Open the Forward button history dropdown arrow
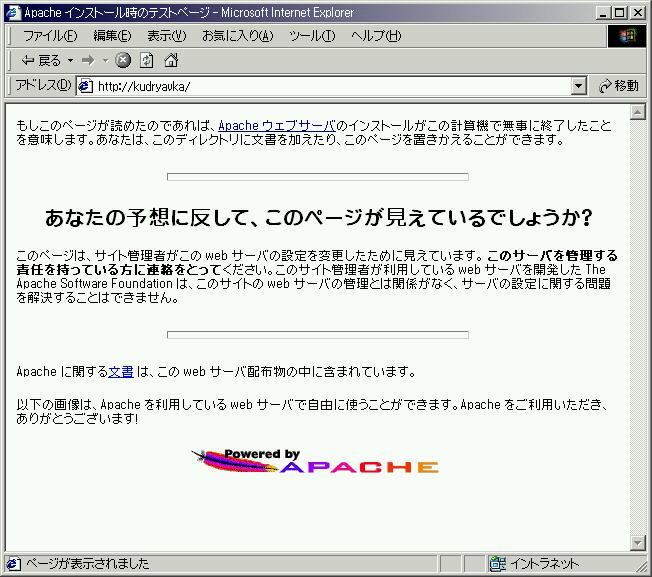 [x=105, y=61]
